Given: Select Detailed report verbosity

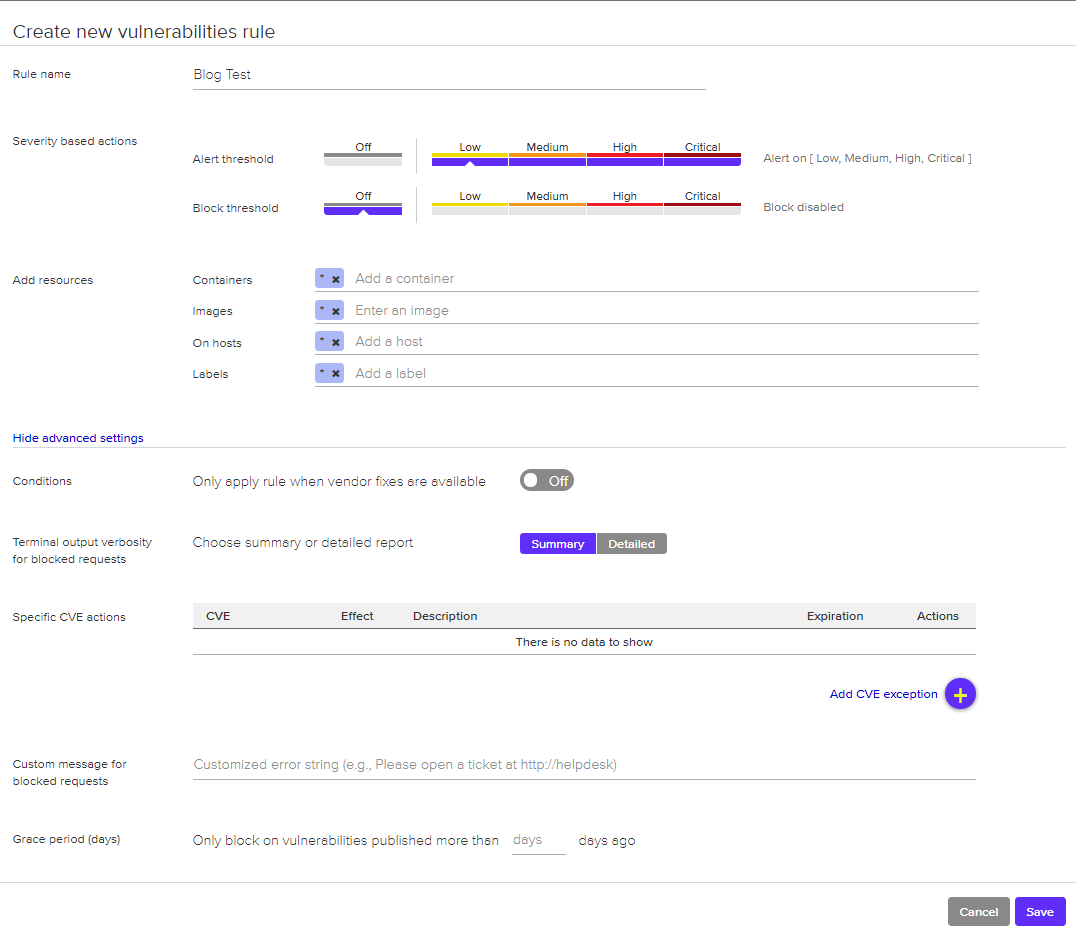Looking at the screenshot, I should tap(631, 544).
